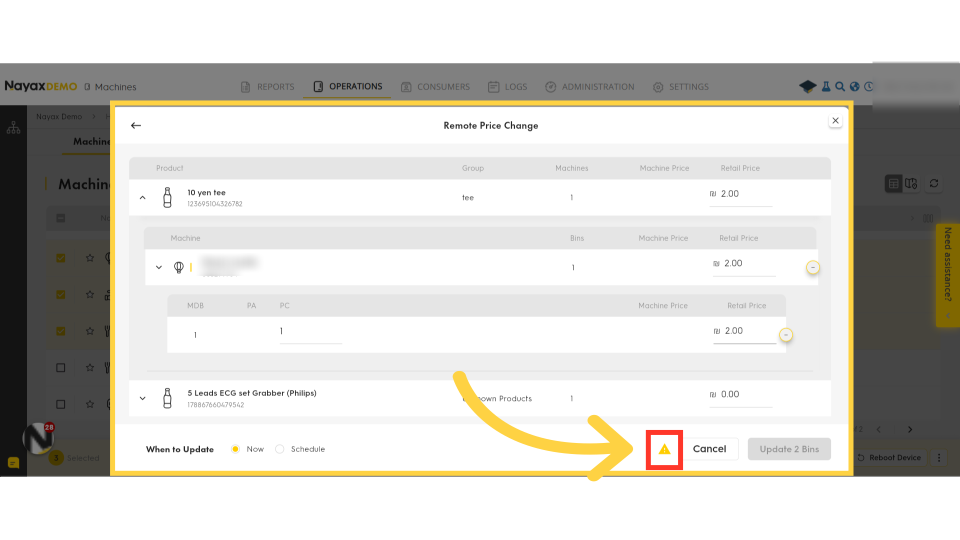
Task: Click the magnifier search icon in header
Action: point(840,87)
